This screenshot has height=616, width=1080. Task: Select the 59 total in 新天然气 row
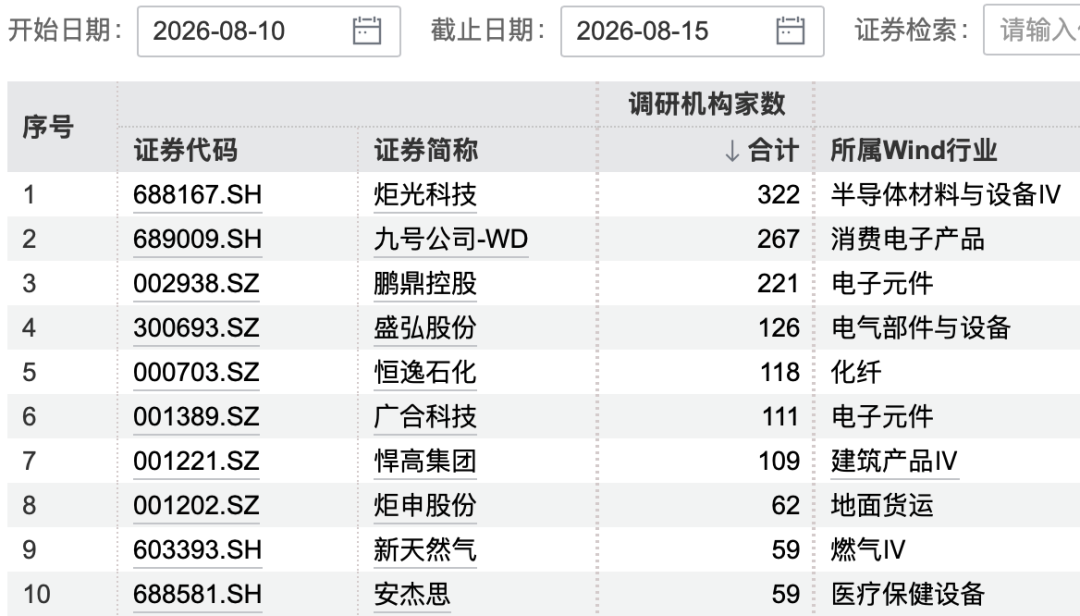tap(786, 550)
